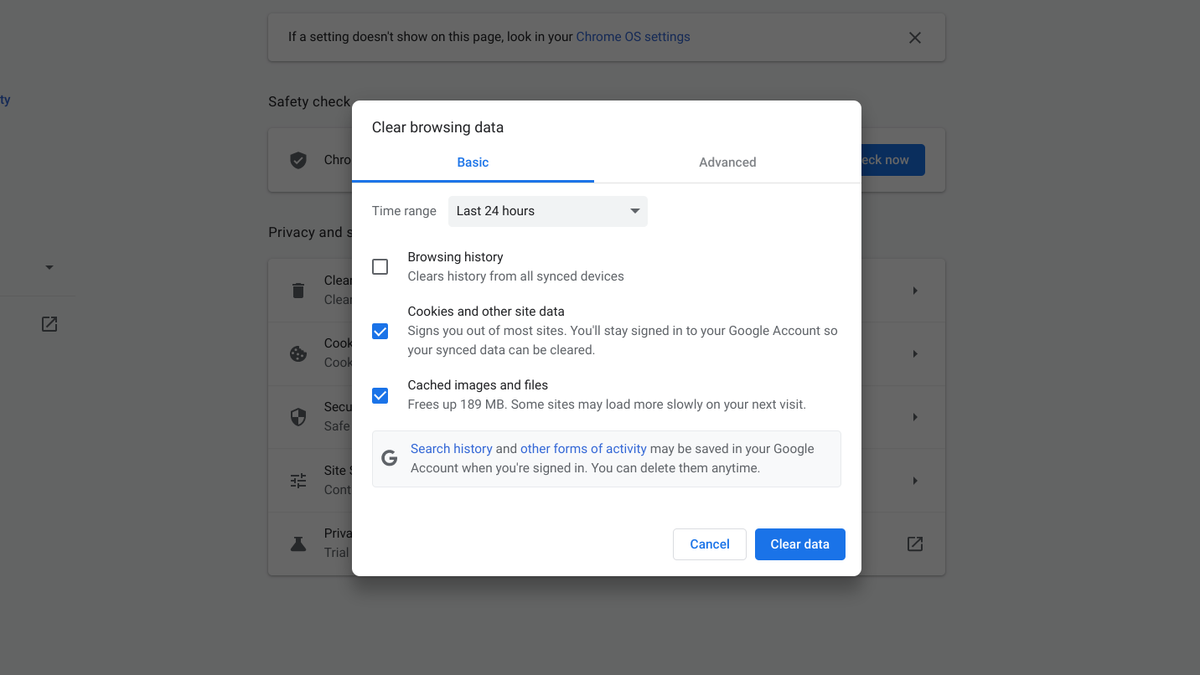
Task: Click the sliders icon for Site Settings
Action: (297, 480)
